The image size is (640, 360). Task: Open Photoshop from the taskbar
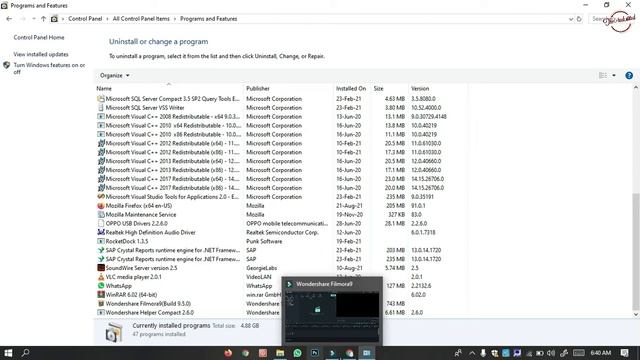pyautogui.click(x=315, y=353)
